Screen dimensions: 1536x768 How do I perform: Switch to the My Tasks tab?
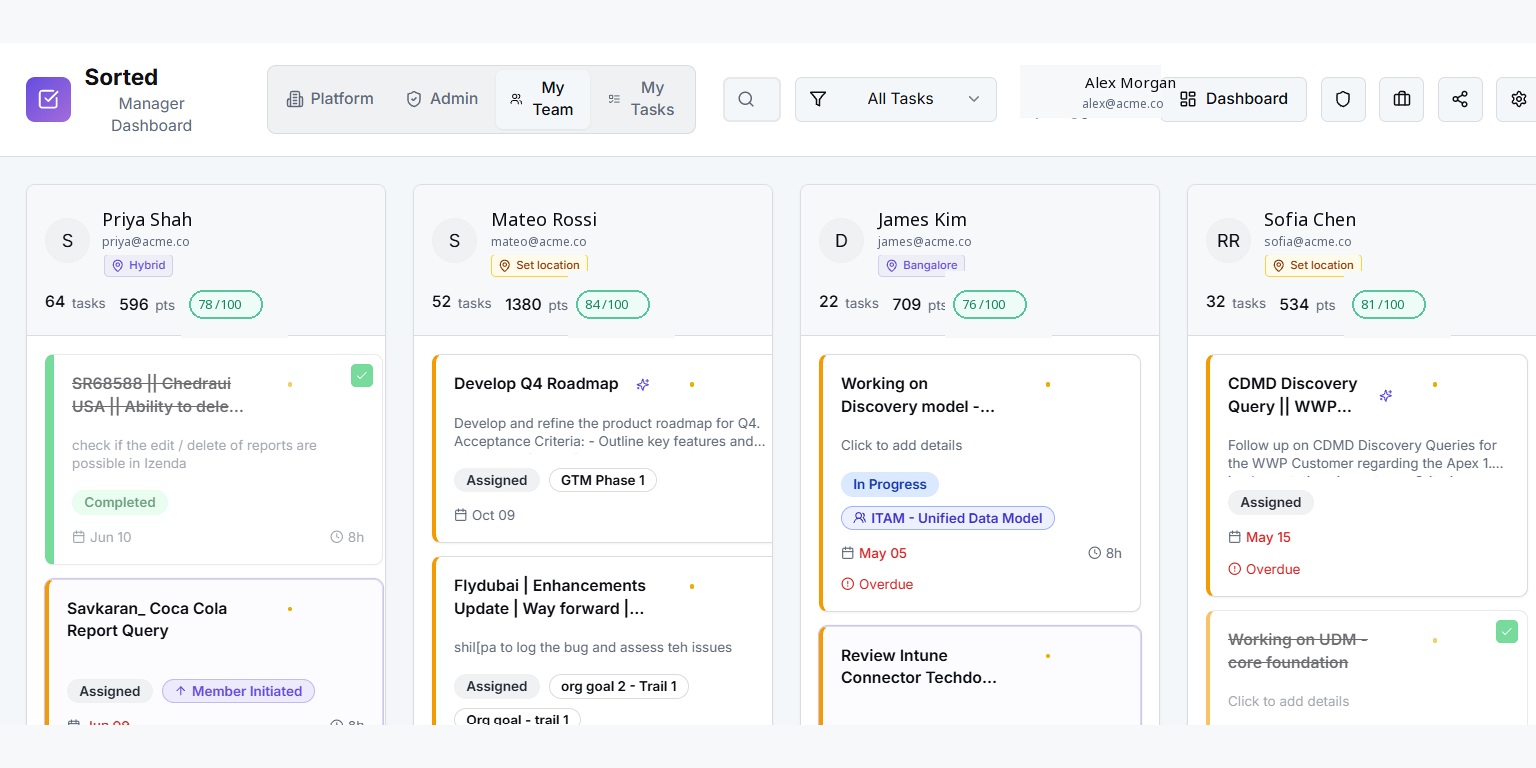[642, 99]
